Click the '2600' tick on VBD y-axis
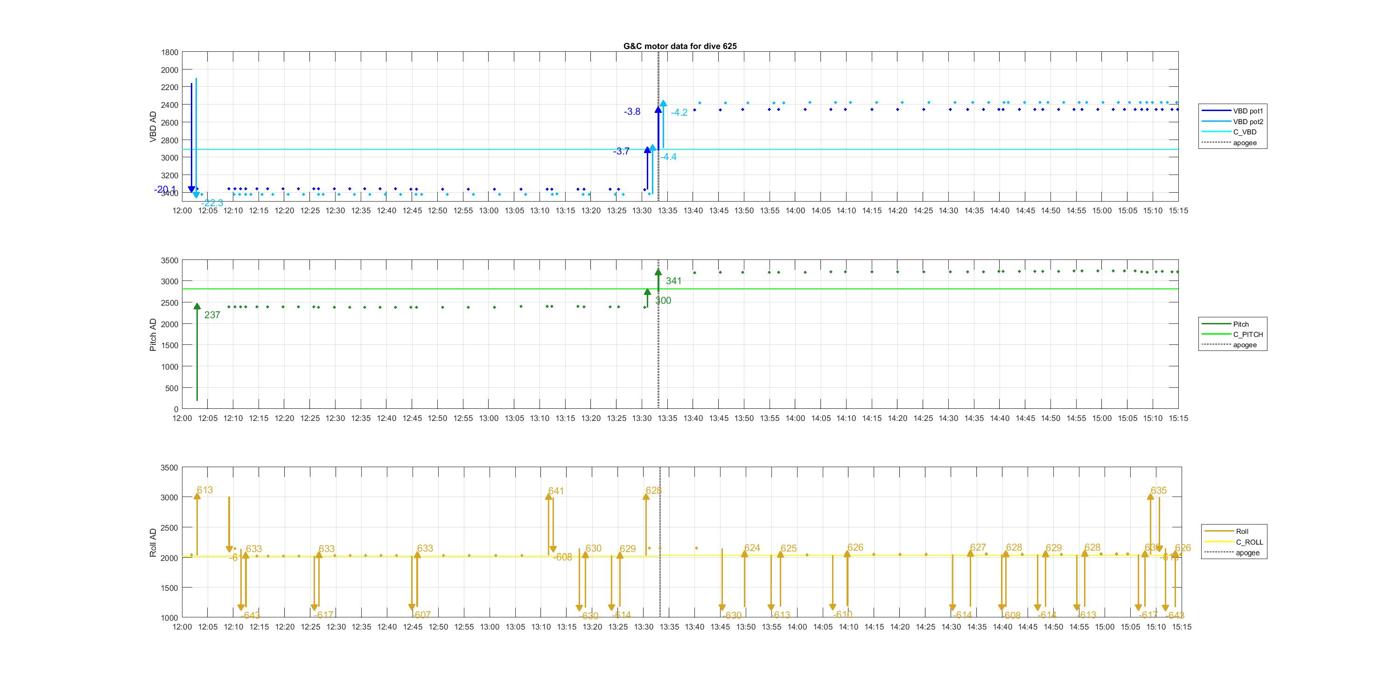The height and width of the screenshot is (693, 1400). (x=170, y=122)
